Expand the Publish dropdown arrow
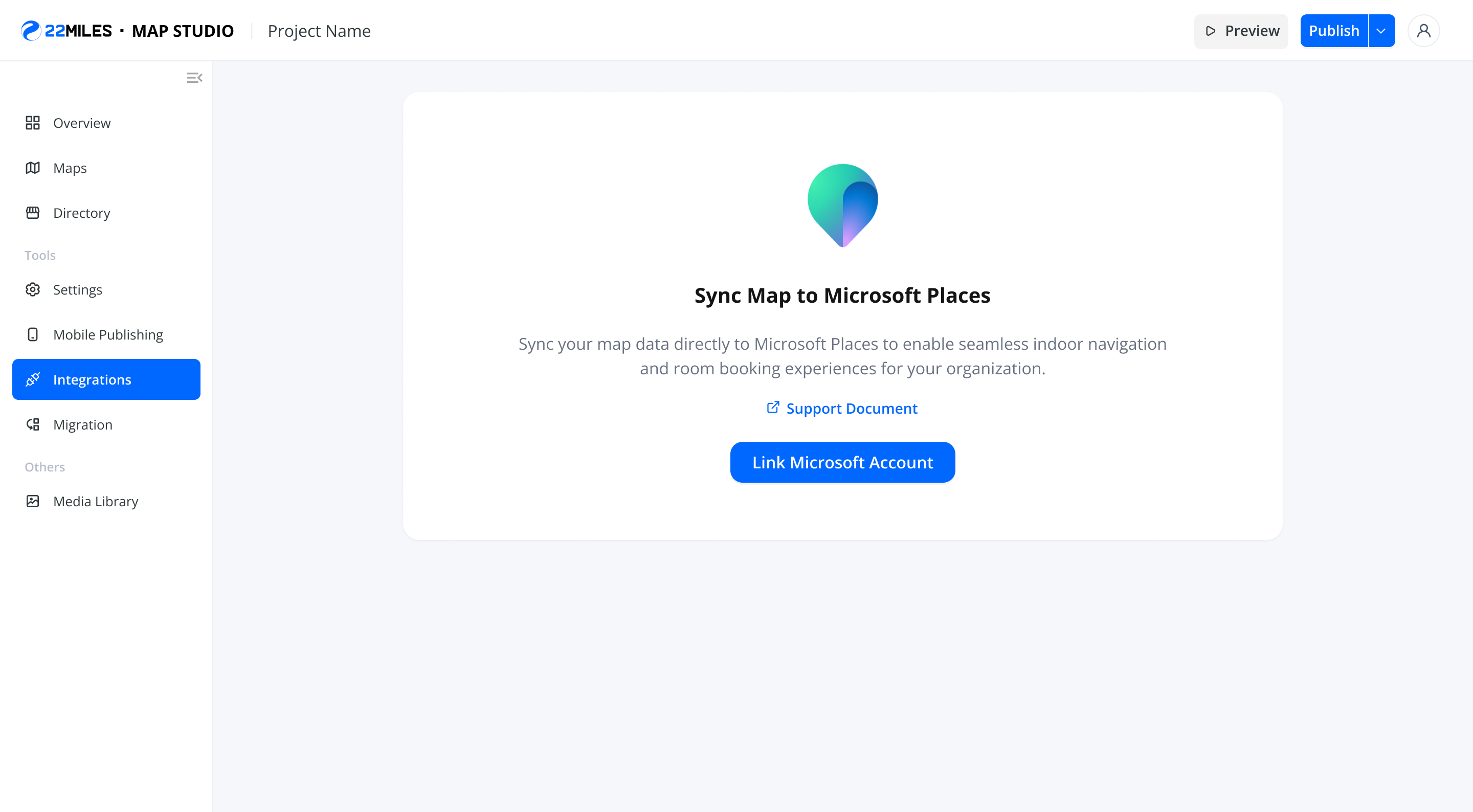Screen dimensions: 1473x812 [x=1381, y=31]
